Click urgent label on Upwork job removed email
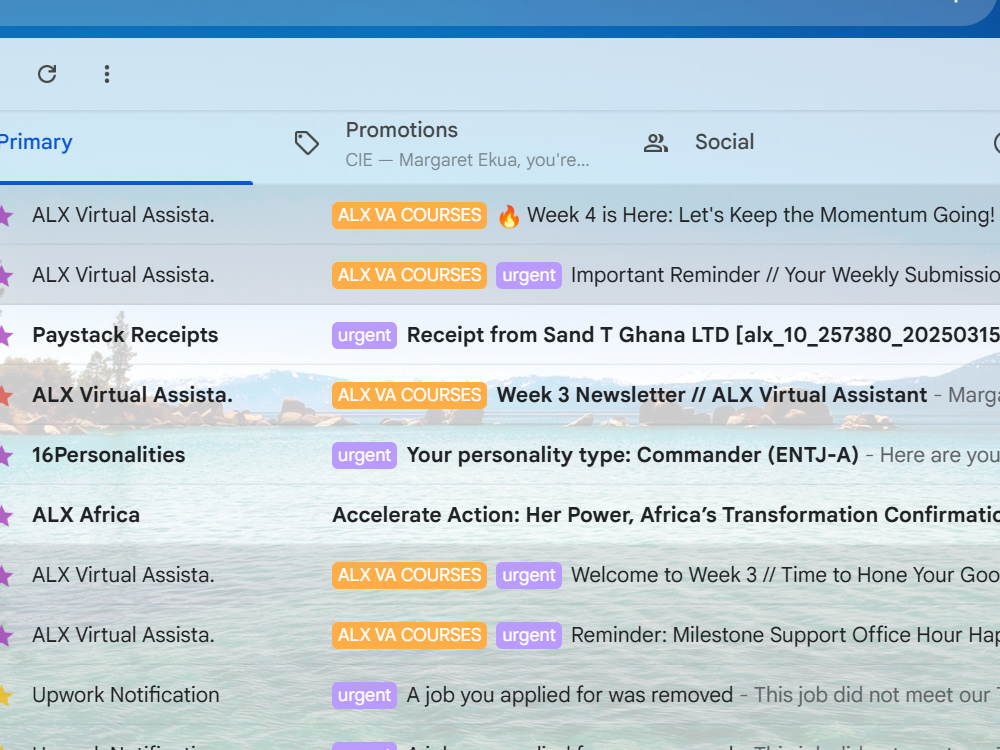This screenshot has height=750, width=1000. [364, 695]
